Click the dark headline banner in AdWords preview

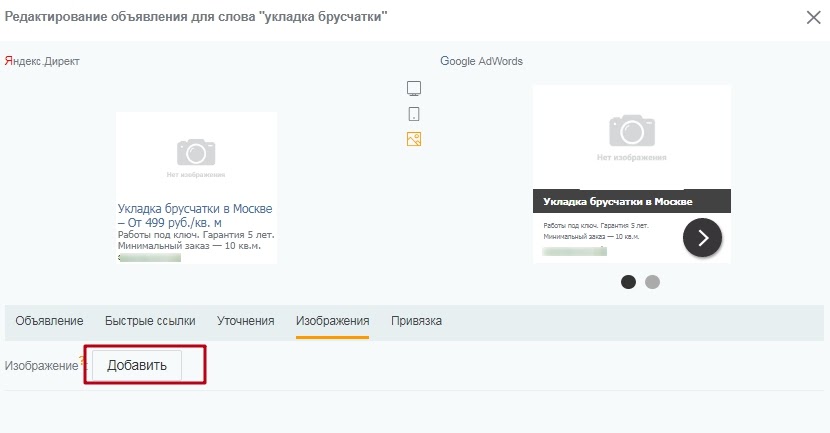(631, 201)
